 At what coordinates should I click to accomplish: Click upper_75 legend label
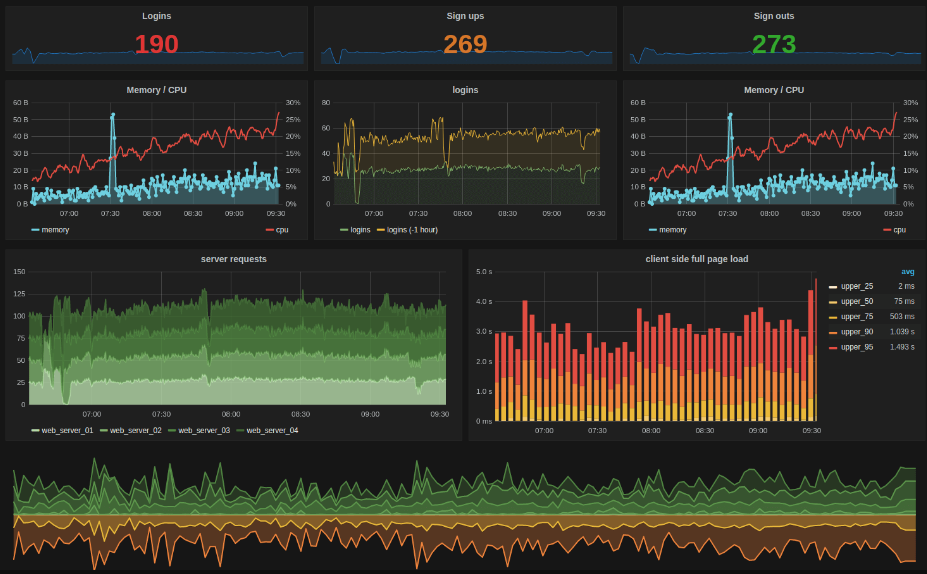857,317
